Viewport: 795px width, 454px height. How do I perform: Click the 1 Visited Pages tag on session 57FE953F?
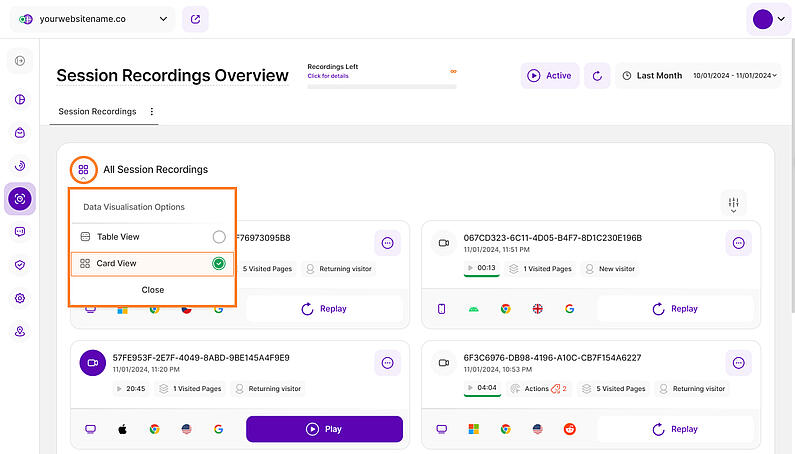(x=191, y=389)
